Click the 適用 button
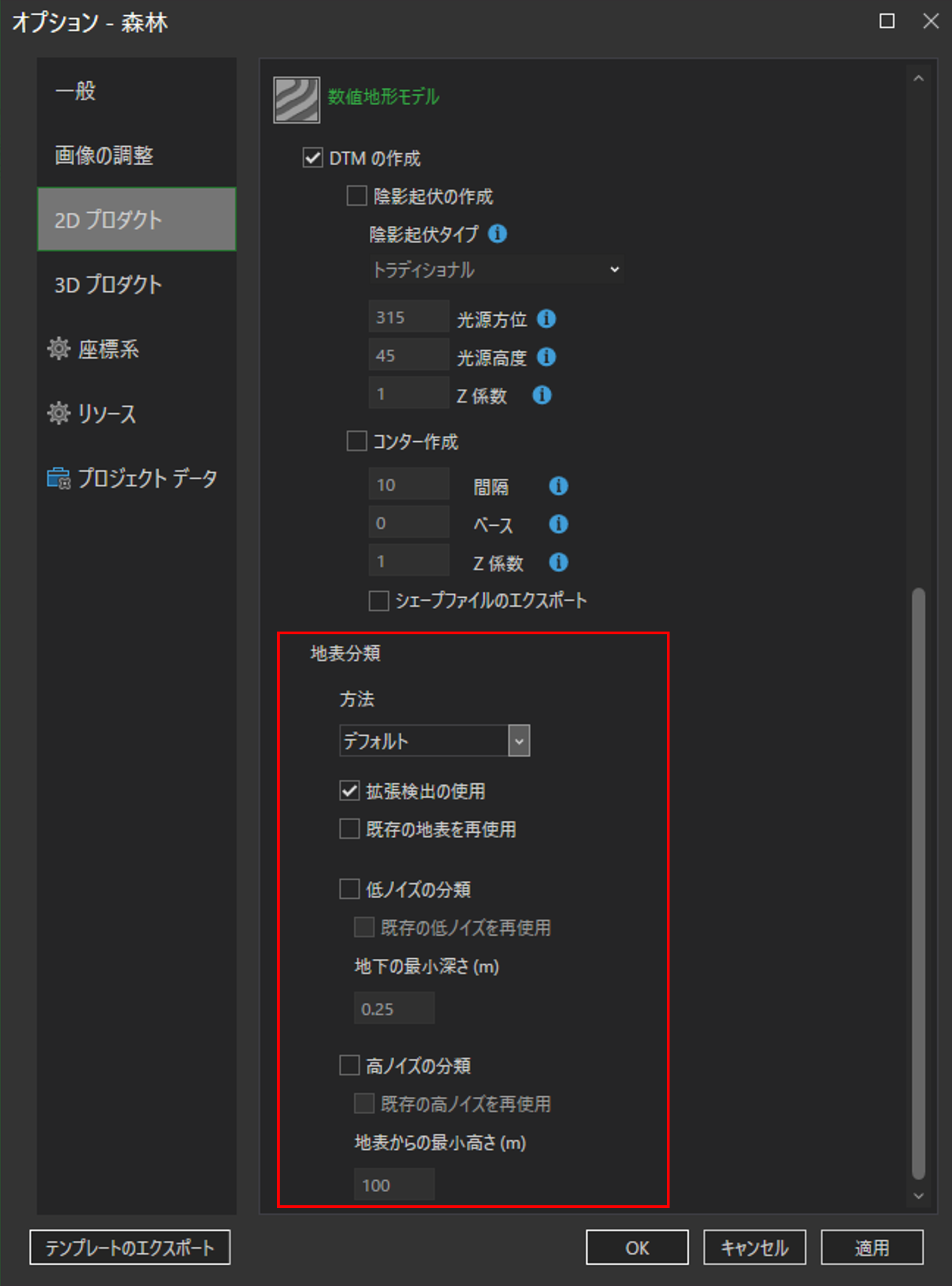952x1286 pixels. pos(872,1248)
